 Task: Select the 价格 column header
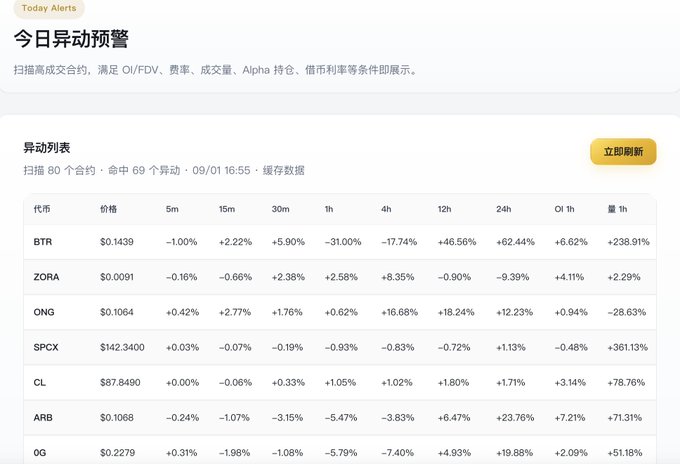tap(108, 209)
